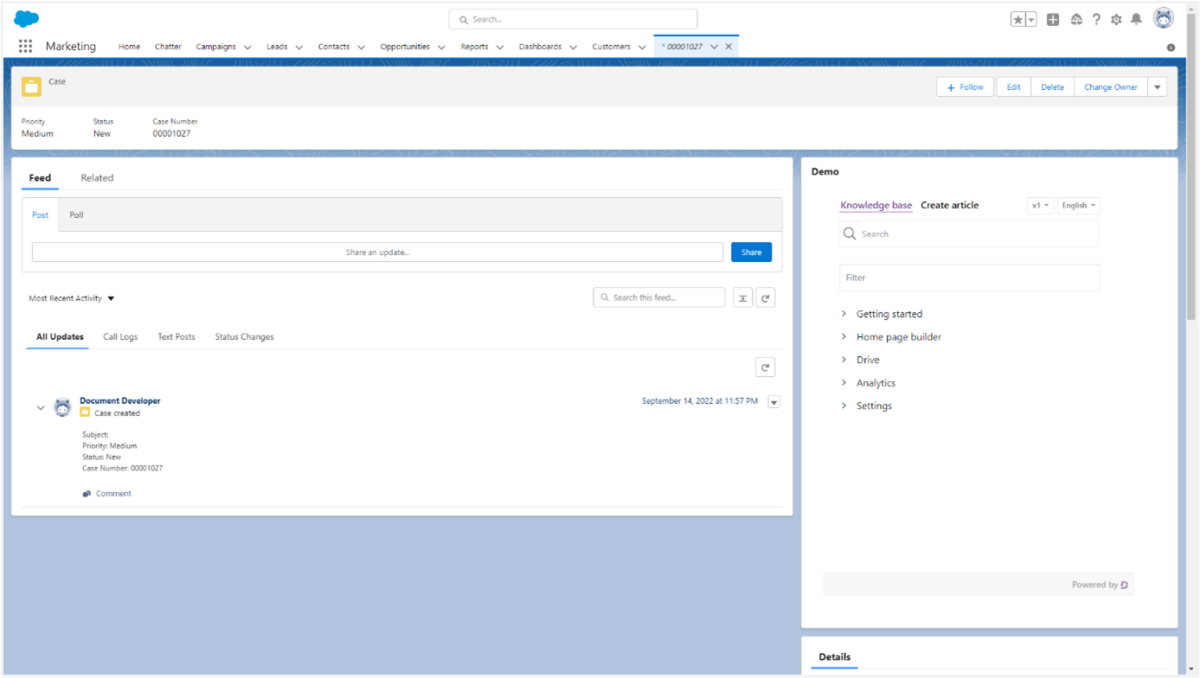Open the English language dropdown
The width and height of the screenshot is (1200, 678).
(1078, 205)
